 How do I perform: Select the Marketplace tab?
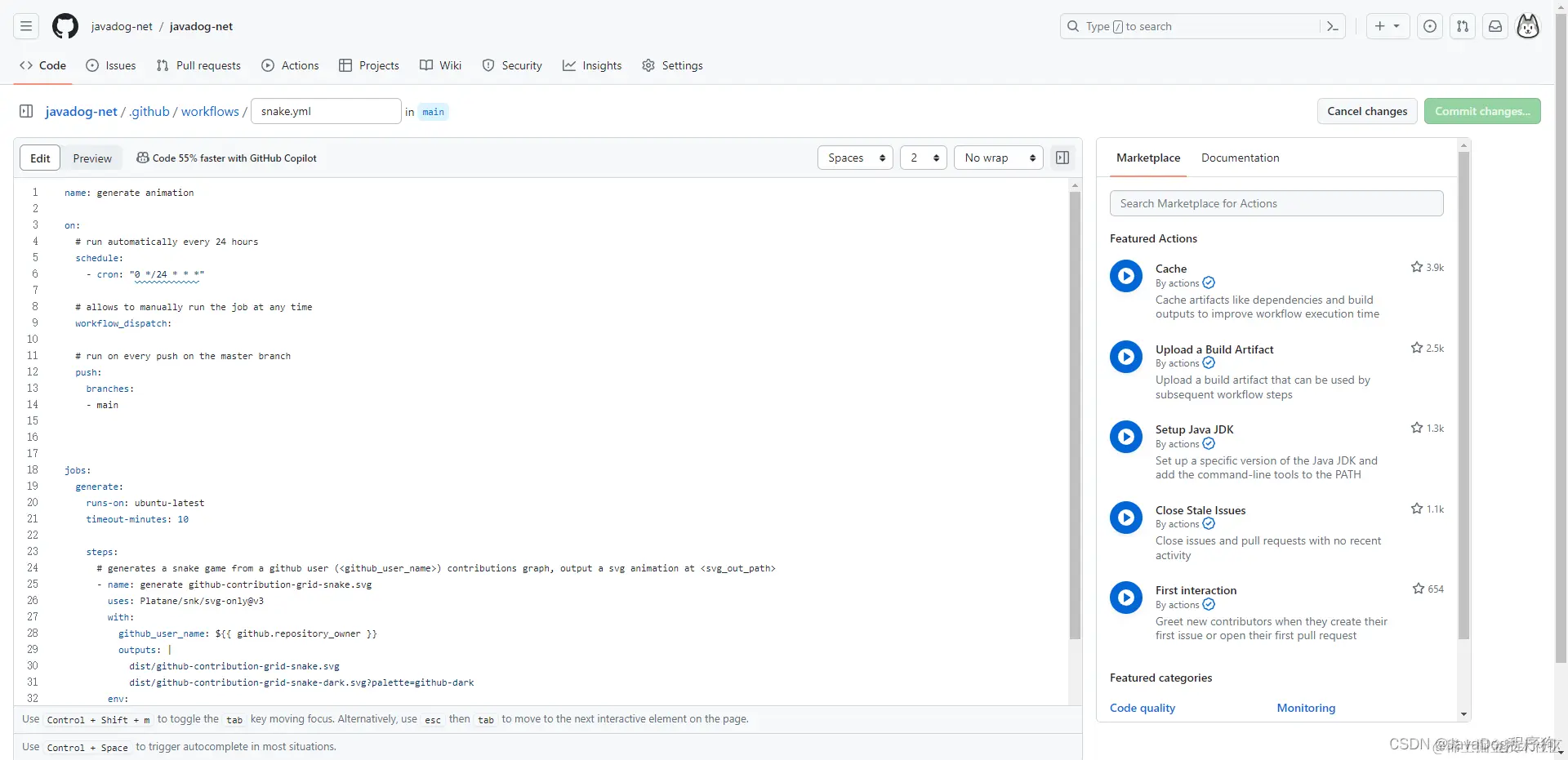[x=1148, y=158]
